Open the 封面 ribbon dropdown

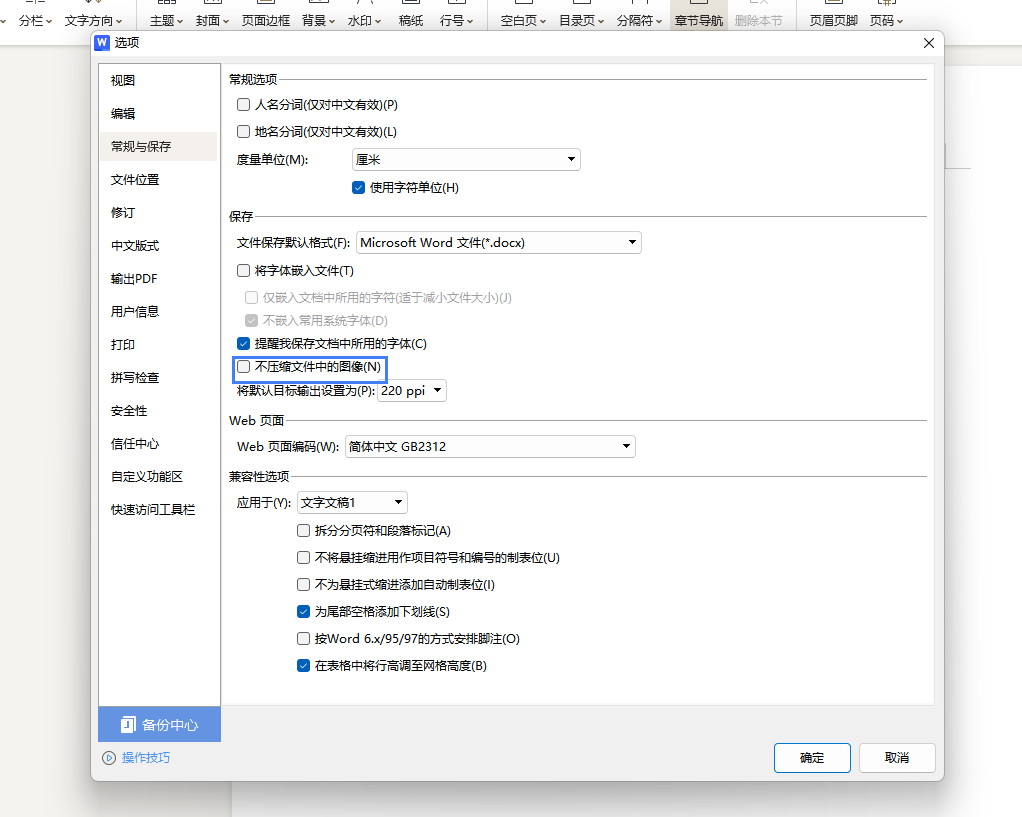[x=212, y=21]
